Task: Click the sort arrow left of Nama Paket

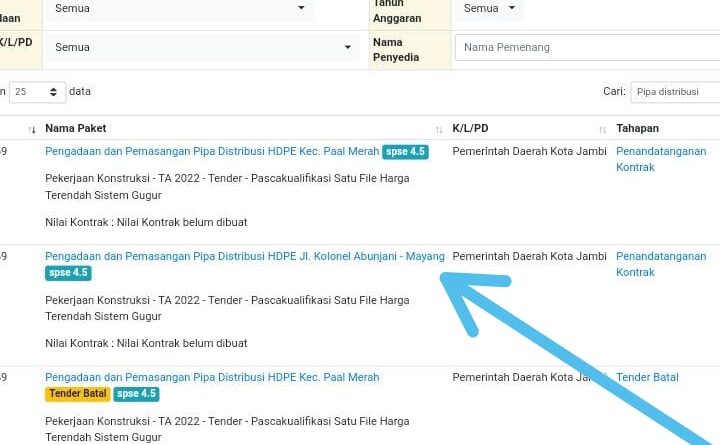Action: pyautogui.click(x=32, y=129)
